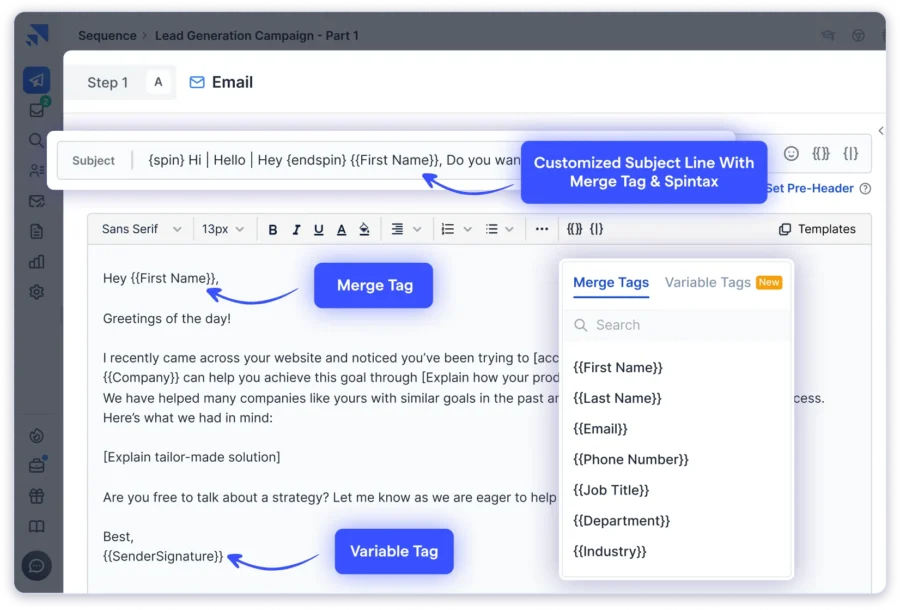Click the Set Pre-Header link
900x610 pixels.
809,188
